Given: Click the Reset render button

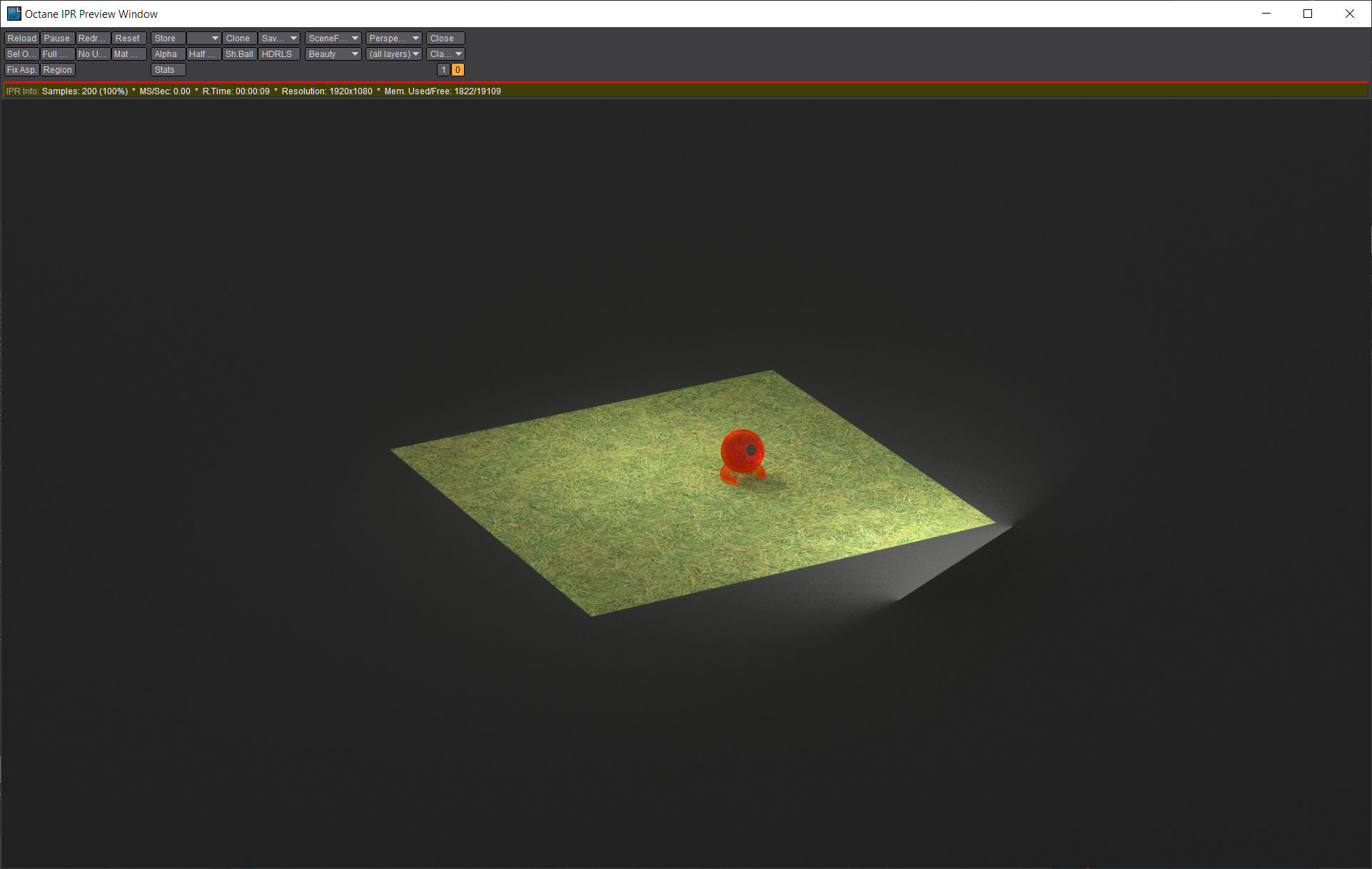Looking at the screenshot, I should 128,39.
